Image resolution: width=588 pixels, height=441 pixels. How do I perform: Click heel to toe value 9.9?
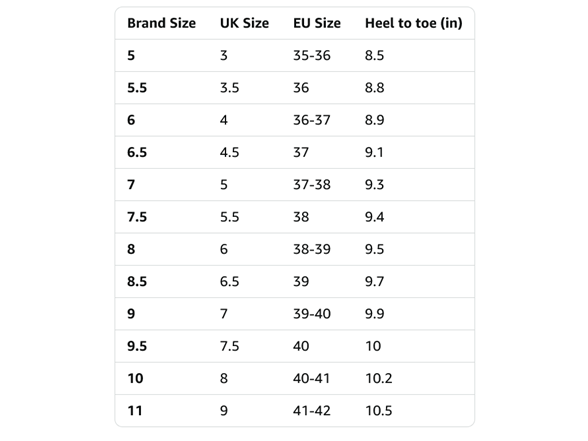tap(374, 314)
